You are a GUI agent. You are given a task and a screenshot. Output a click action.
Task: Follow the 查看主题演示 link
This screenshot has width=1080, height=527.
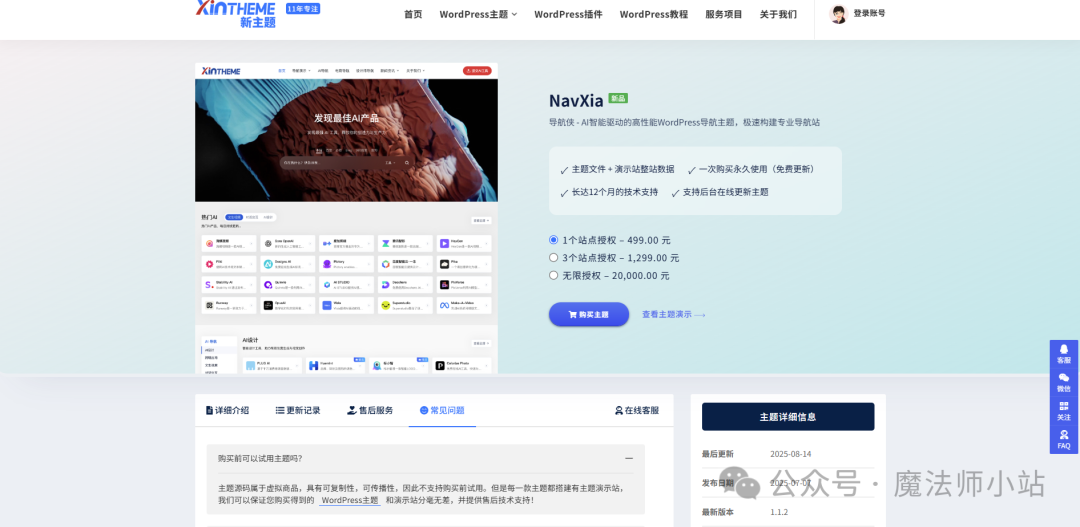click(x=674, y=315)
